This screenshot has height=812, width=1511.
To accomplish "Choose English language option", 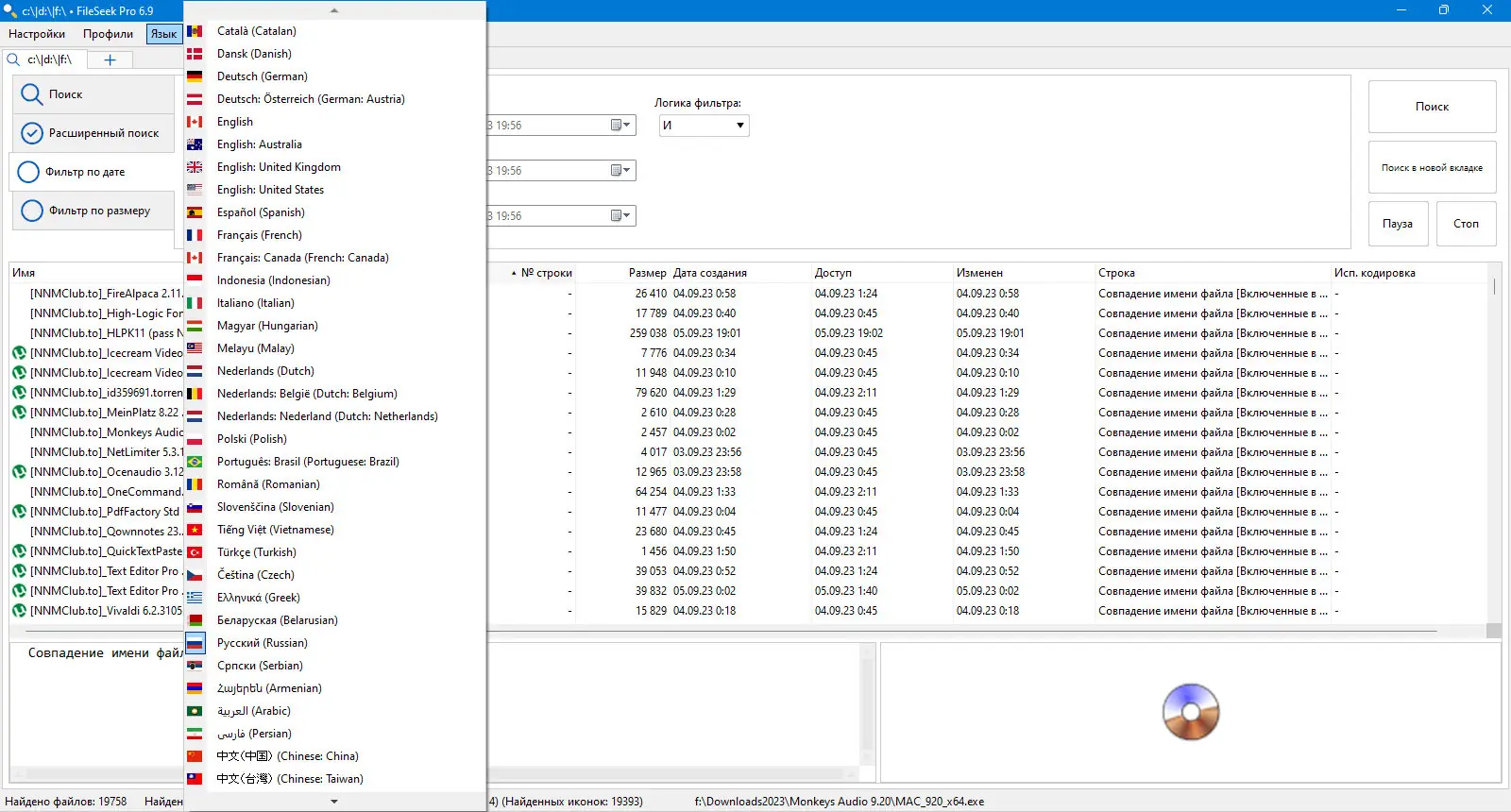I will pyautogui.click(x=335, y=122).
